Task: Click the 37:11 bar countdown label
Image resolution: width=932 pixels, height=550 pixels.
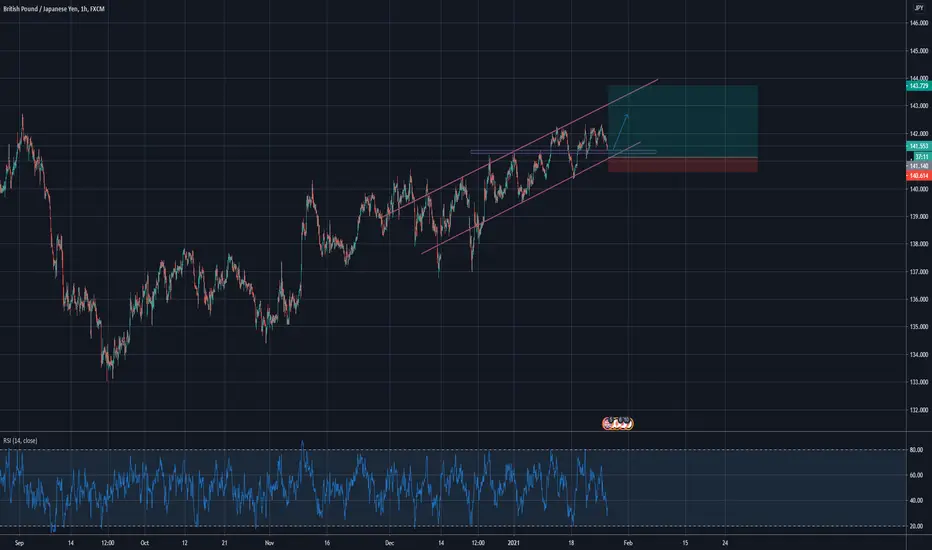Action: (x=921, y=157)
